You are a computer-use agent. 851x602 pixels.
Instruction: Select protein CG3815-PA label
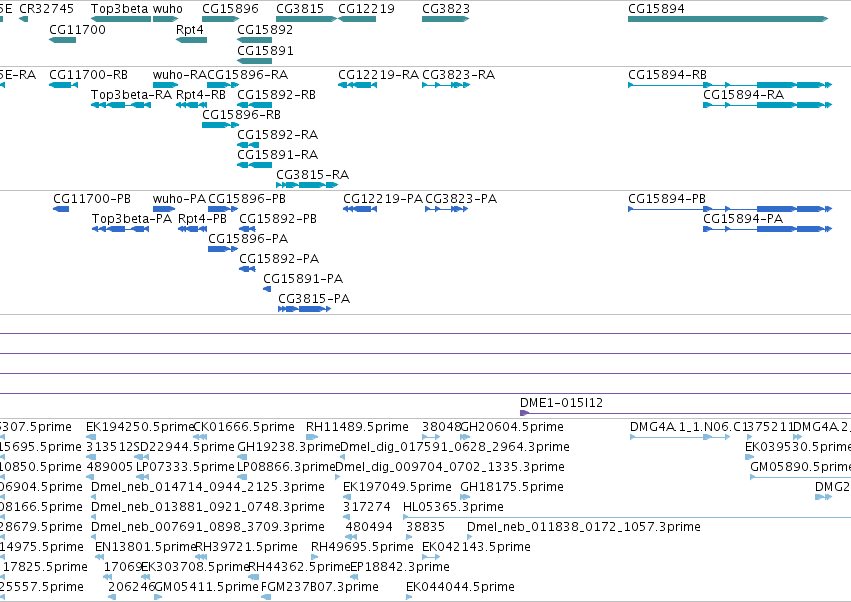pyautogui.click(x=314, y=299)
